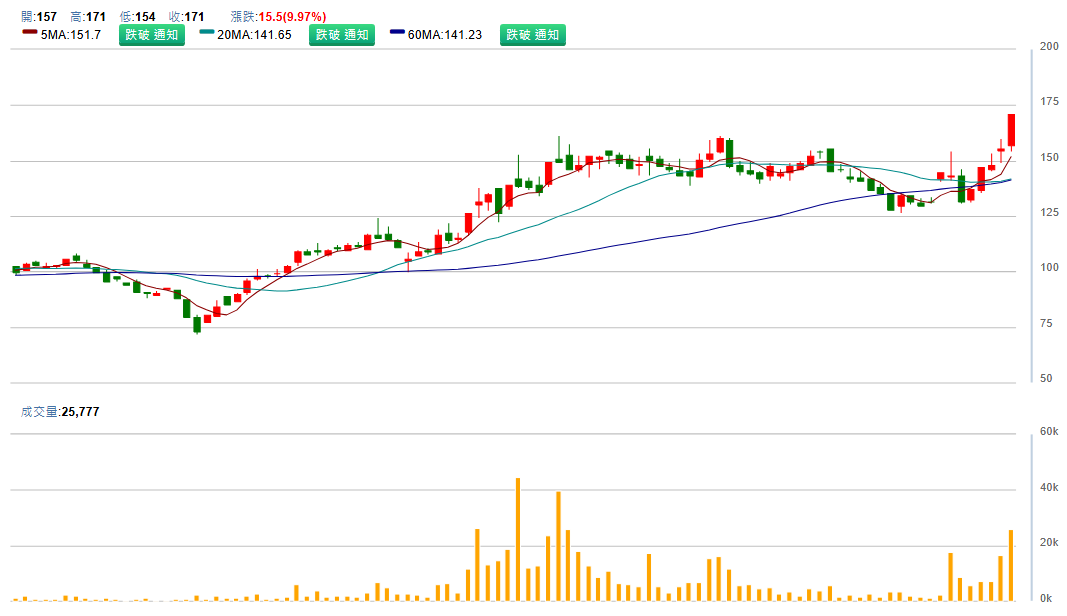The height and width of the screenshot is (616, 1067).
Task: Click the 跌破 通知 button beside 5MA
Action: coord(151,35)
